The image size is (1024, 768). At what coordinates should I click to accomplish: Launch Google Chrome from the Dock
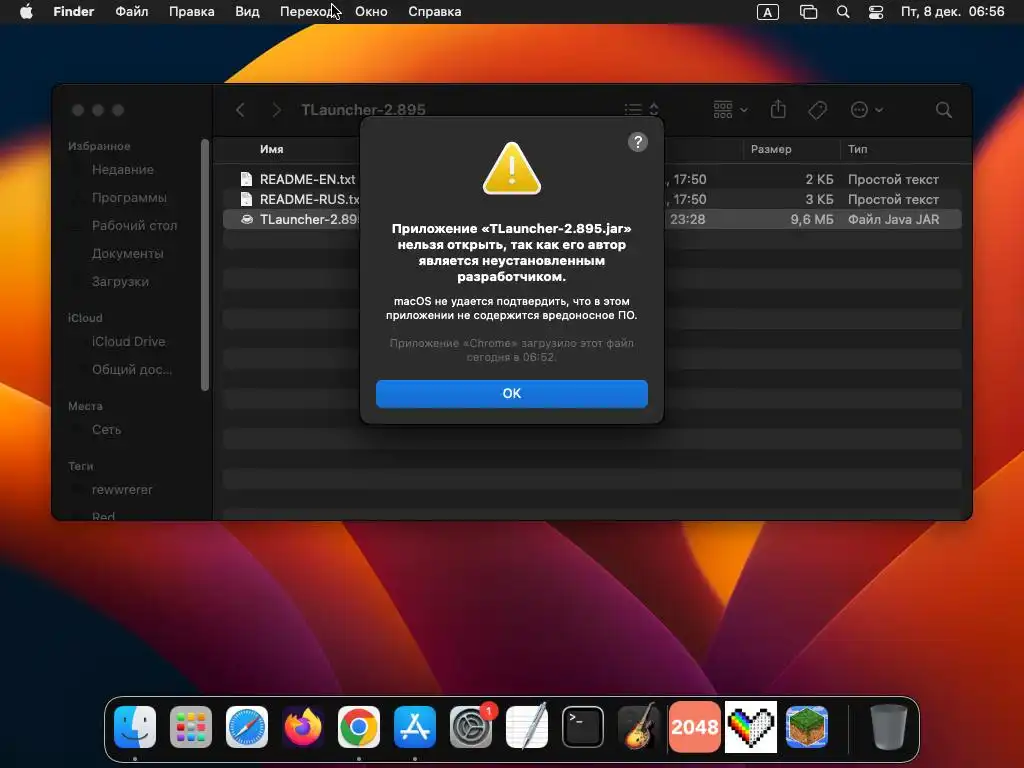[359, 727]
